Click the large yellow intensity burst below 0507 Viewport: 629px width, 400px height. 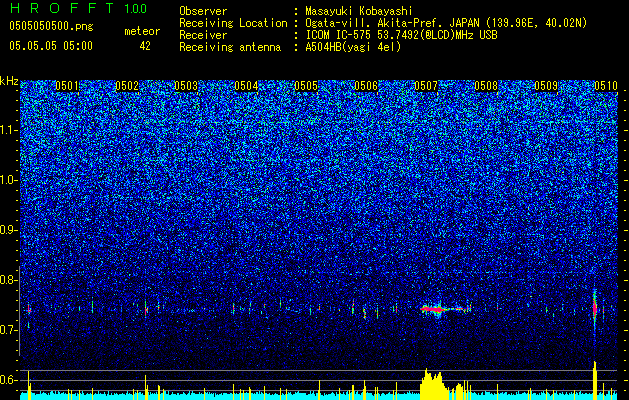pos(433,384)
